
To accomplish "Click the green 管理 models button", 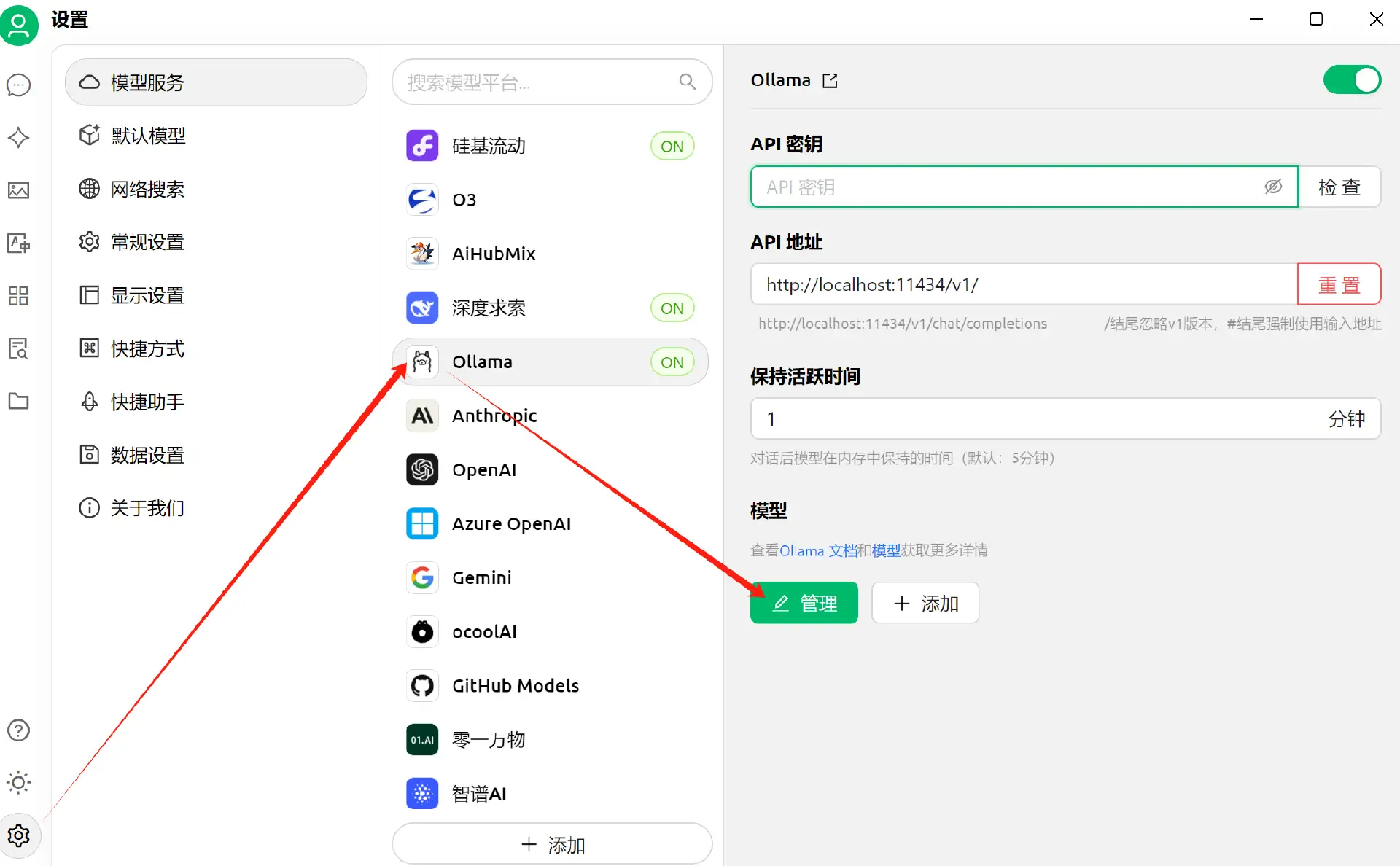I will (x=804, y=603).
